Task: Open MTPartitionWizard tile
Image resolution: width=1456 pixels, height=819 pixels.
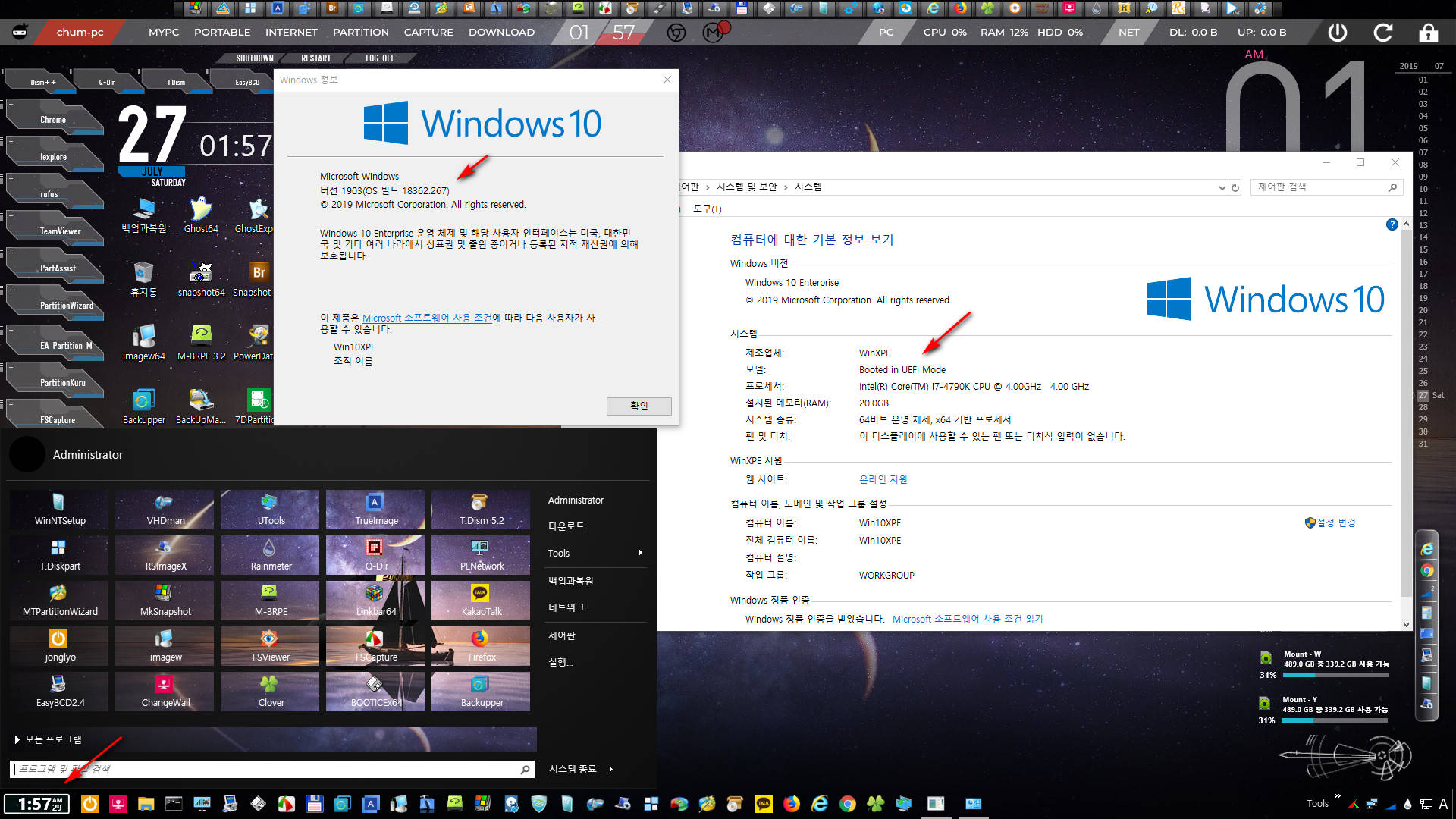Action: pos(59,601)
